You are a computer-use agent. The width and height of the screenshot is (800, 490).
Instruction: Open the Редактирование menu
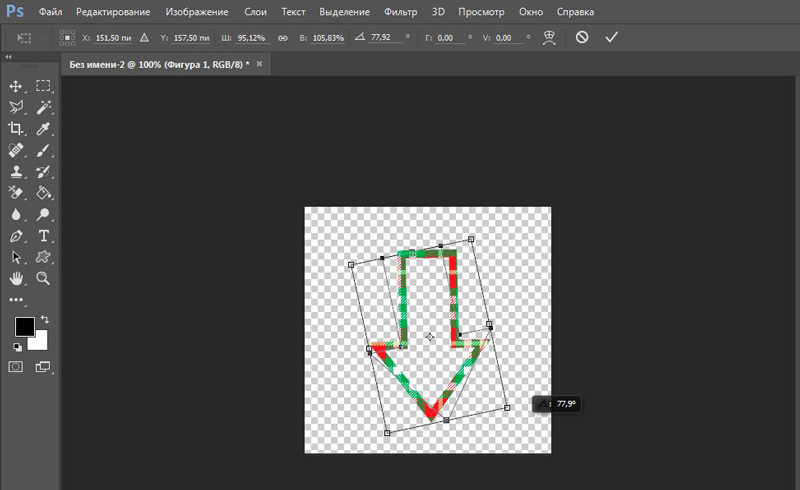tap(113, 12)
